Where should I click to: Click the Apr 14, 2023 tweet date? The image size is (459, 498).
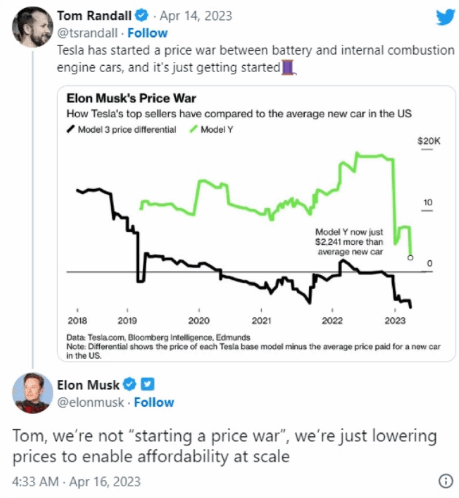click(x=196, y=16)
